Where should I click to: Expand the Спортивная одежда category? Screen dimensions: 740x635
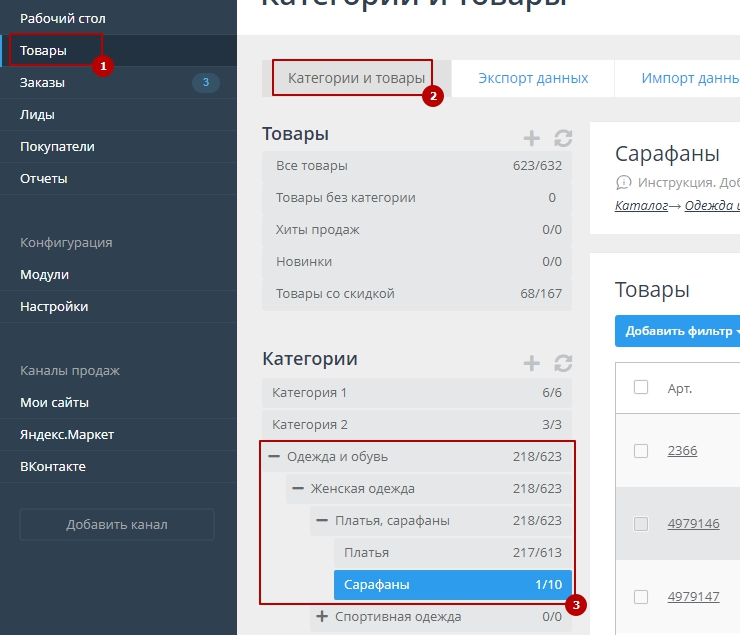pyautogui.click(x=322, y=617)
